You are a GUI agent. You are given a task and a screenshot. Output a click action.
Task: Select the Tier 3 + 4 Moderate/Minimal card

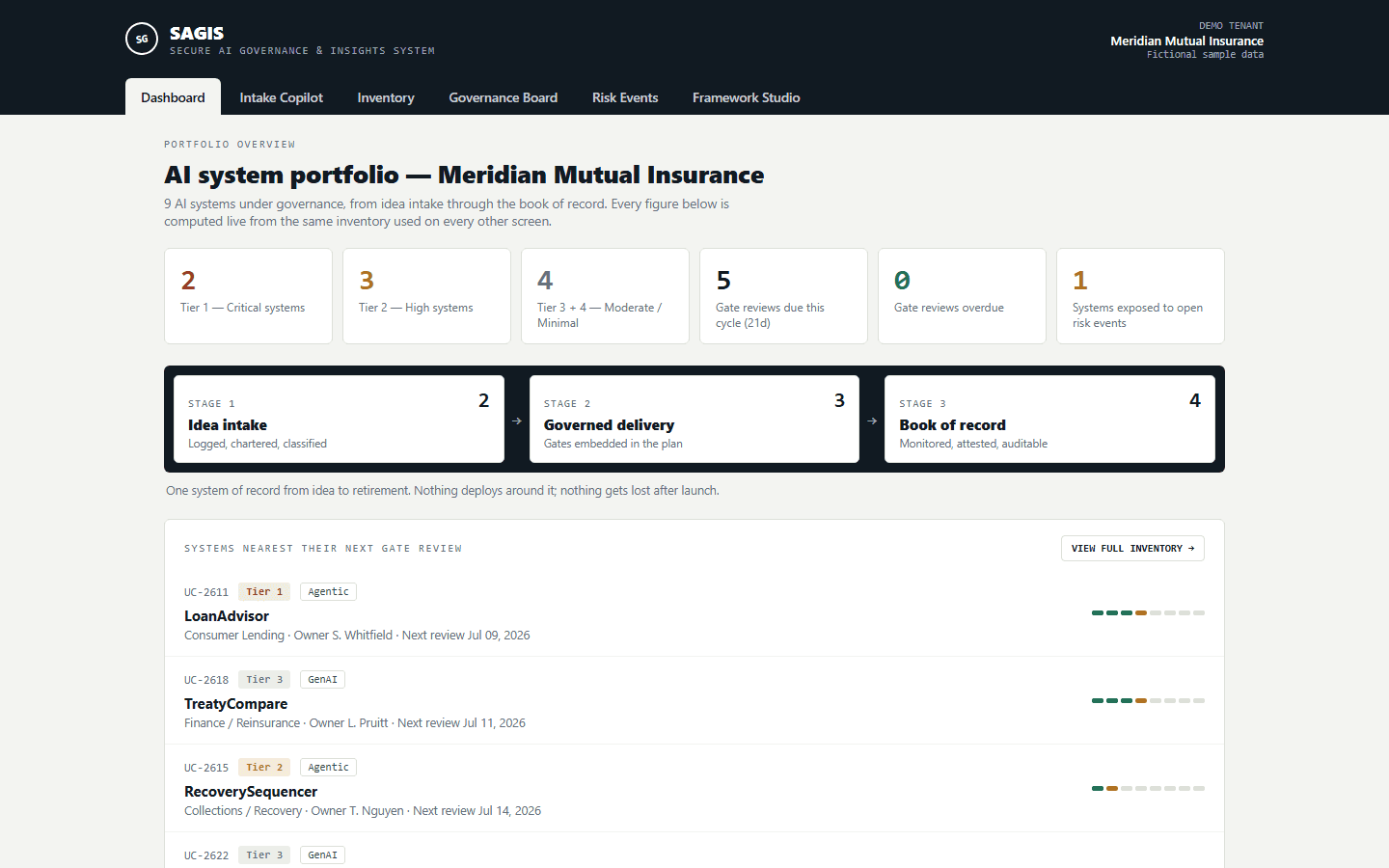pyautogui.click(x=605, y=296)
